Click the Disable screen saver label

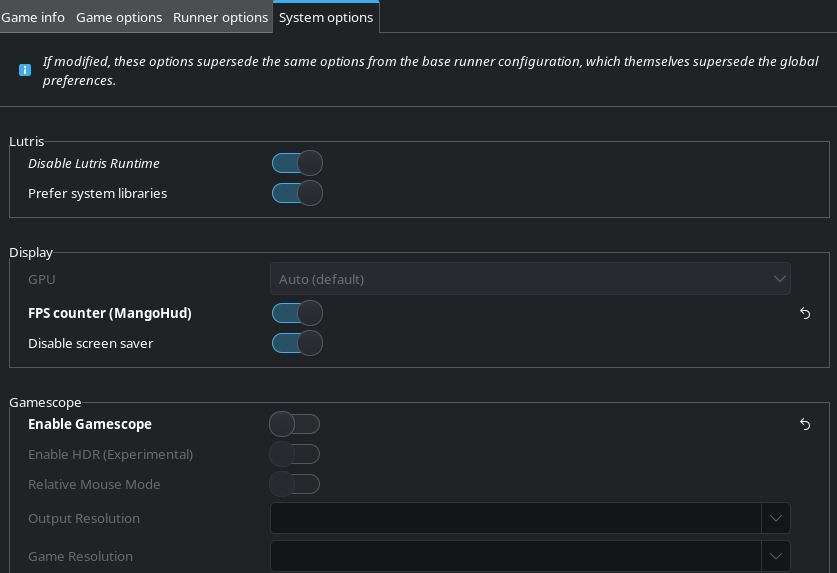coord(91,343)
